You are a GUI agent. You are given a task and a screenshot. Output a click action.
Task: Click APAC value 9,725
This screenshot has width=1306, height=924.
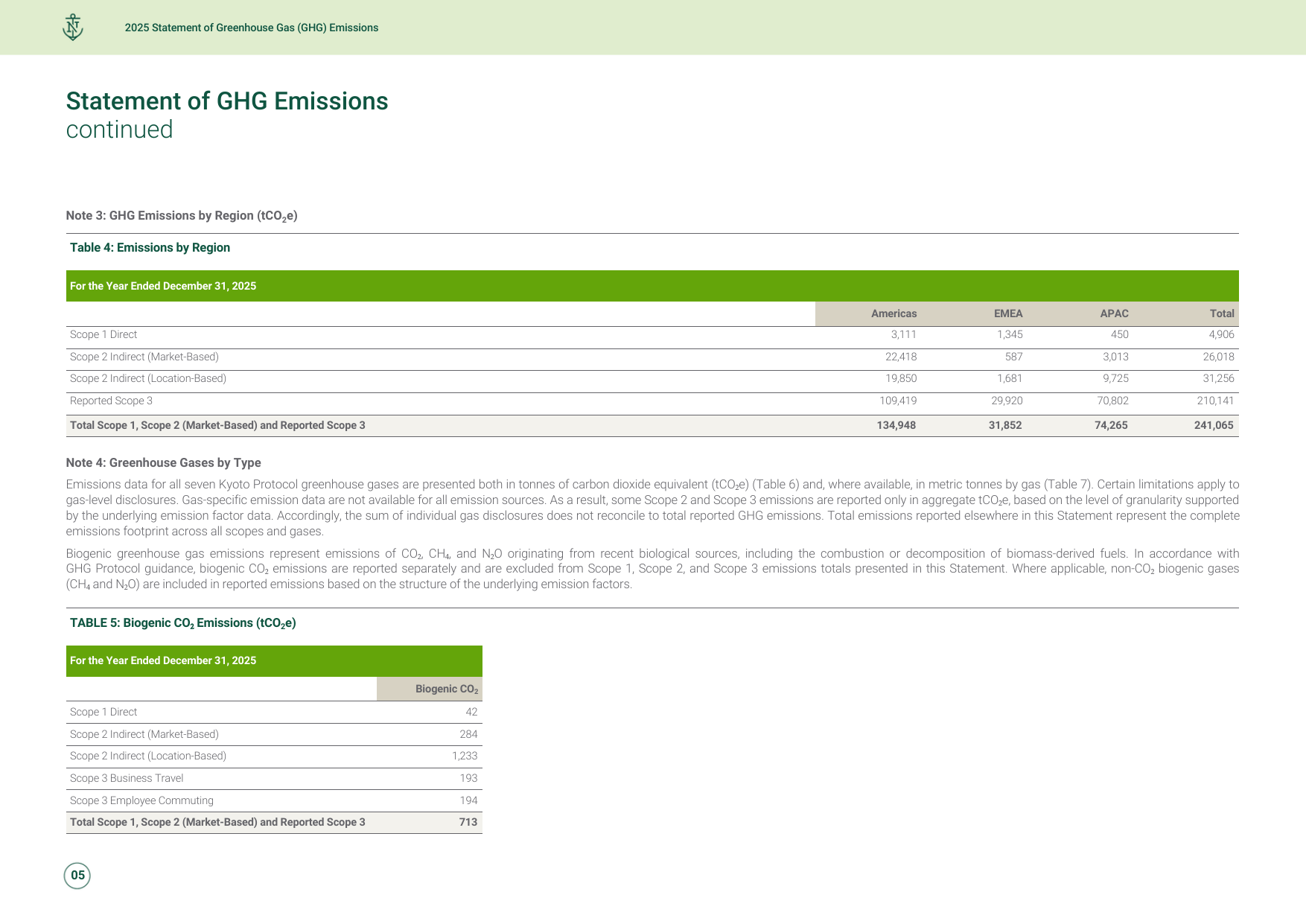1115,379
